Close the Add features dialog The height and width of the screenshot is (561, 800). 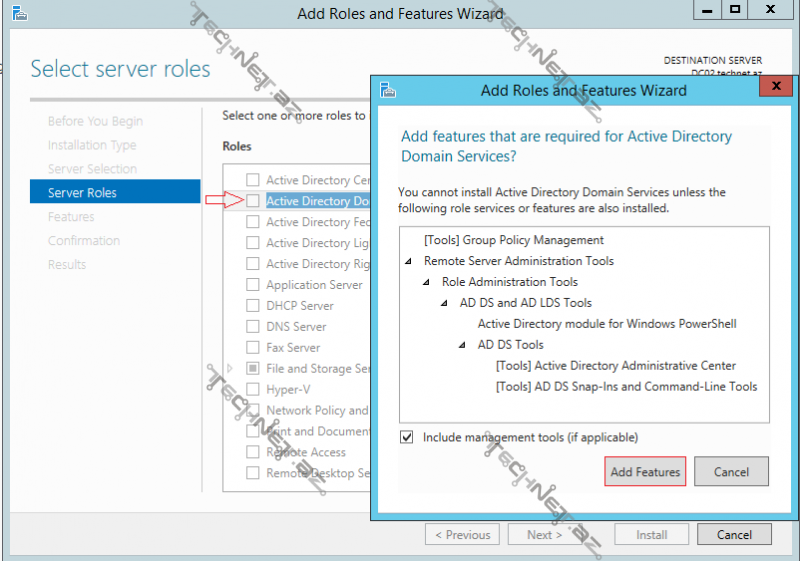(x=776, y=89)
